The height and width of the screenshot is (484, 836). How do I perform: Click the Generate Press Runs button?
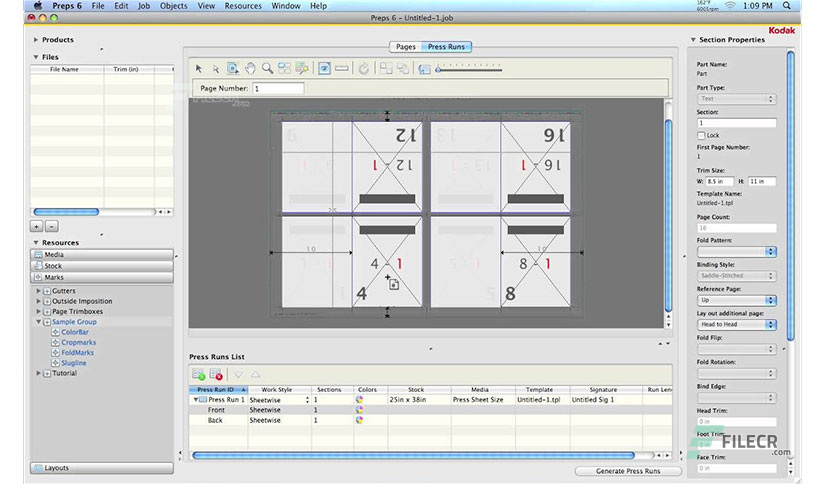click(628, 470)
